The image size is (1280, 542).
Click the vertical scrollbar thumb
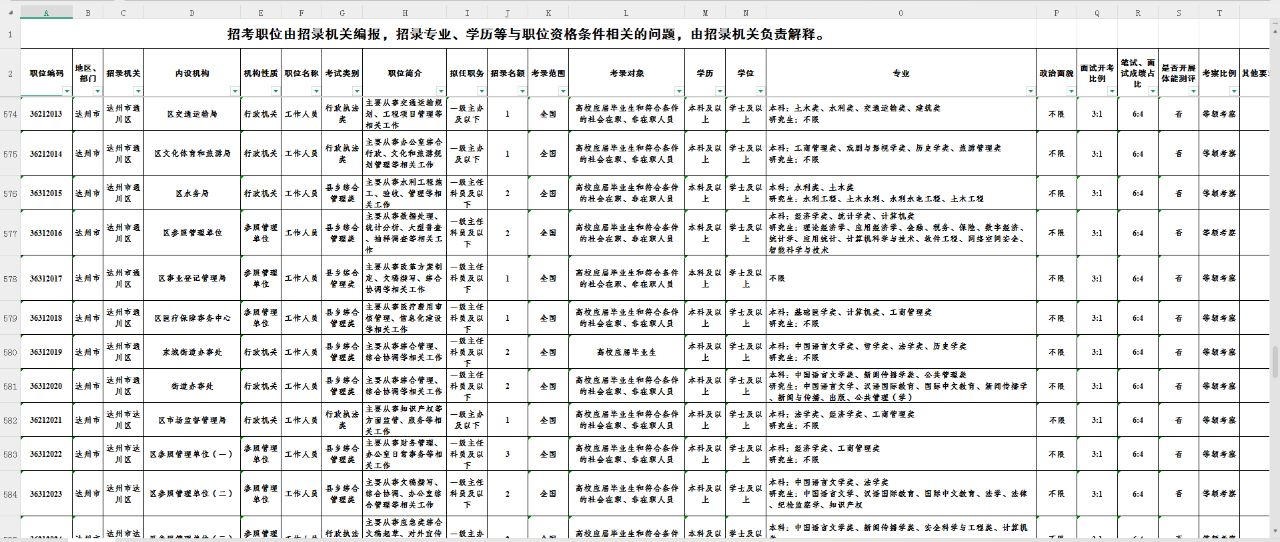tap(1274, 362)
